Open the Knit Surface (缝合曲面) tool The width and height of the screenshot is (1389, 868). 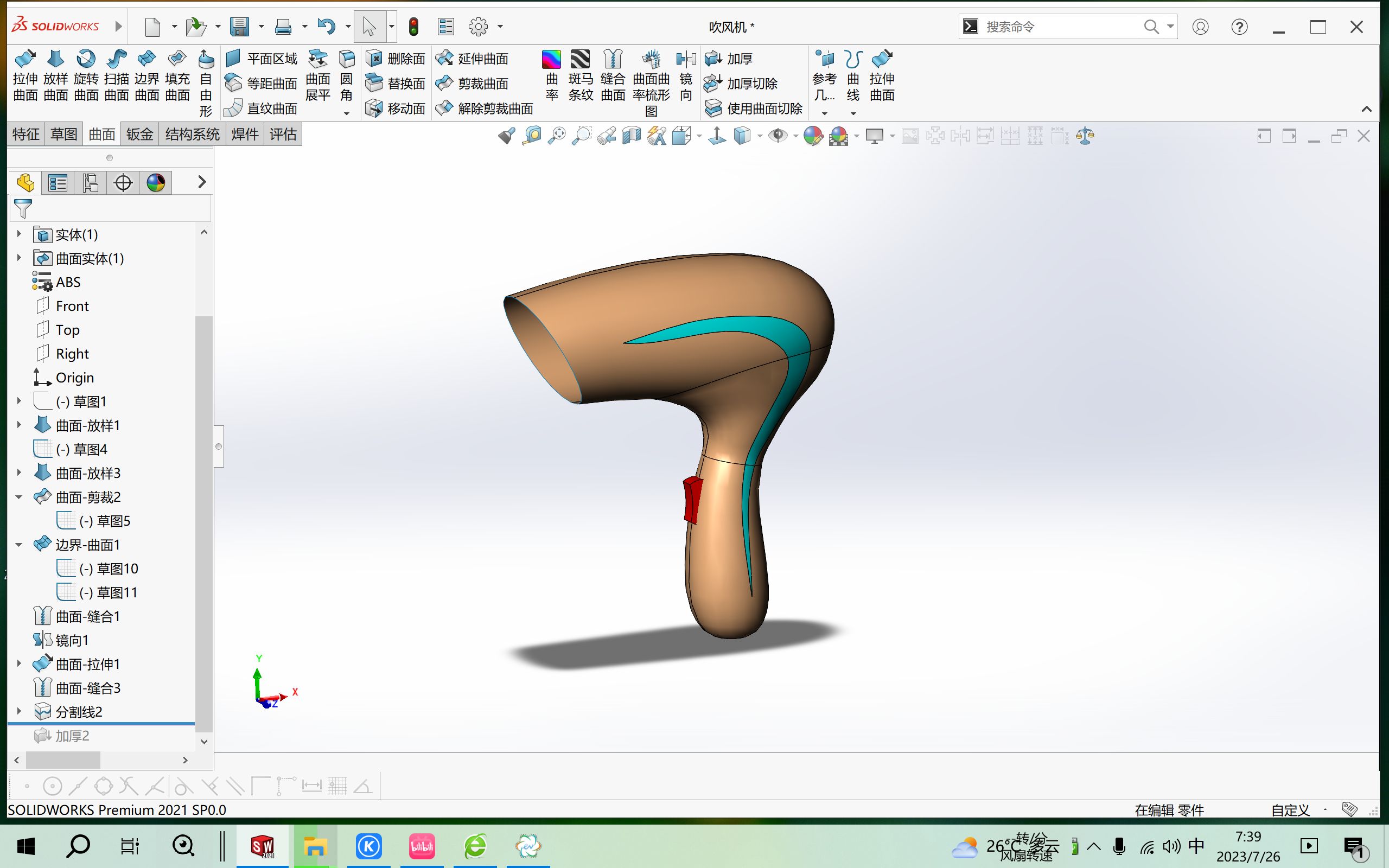613,76
